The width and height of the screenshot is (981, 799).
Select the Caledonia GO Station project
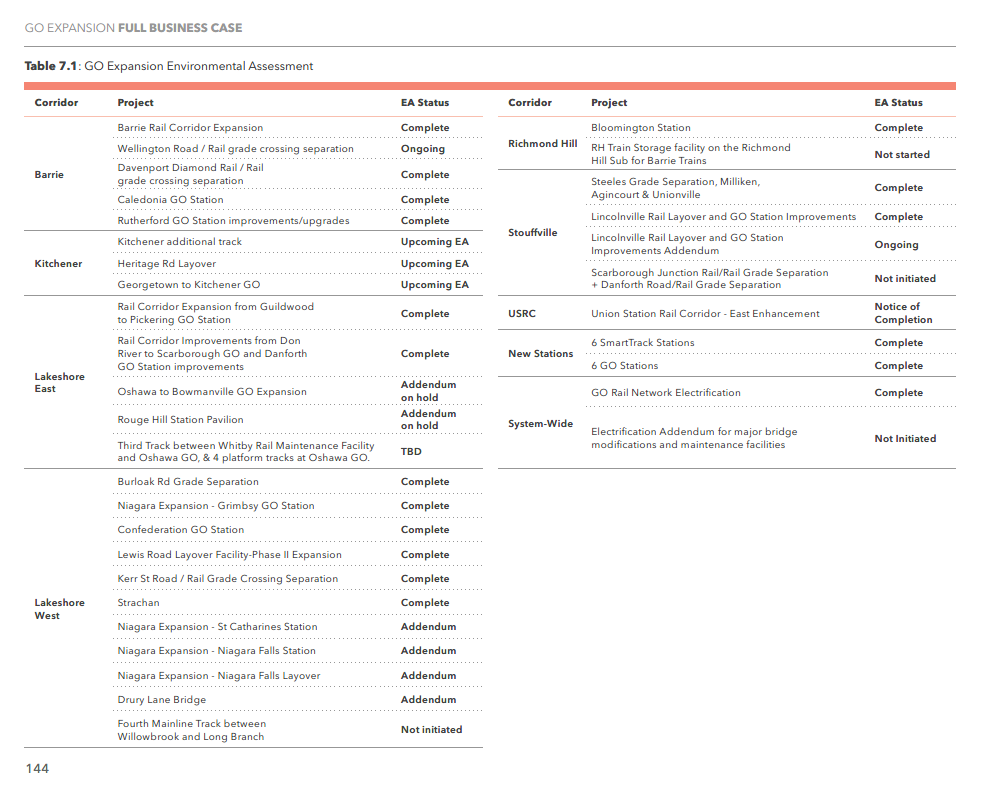[x=170, y=200]
